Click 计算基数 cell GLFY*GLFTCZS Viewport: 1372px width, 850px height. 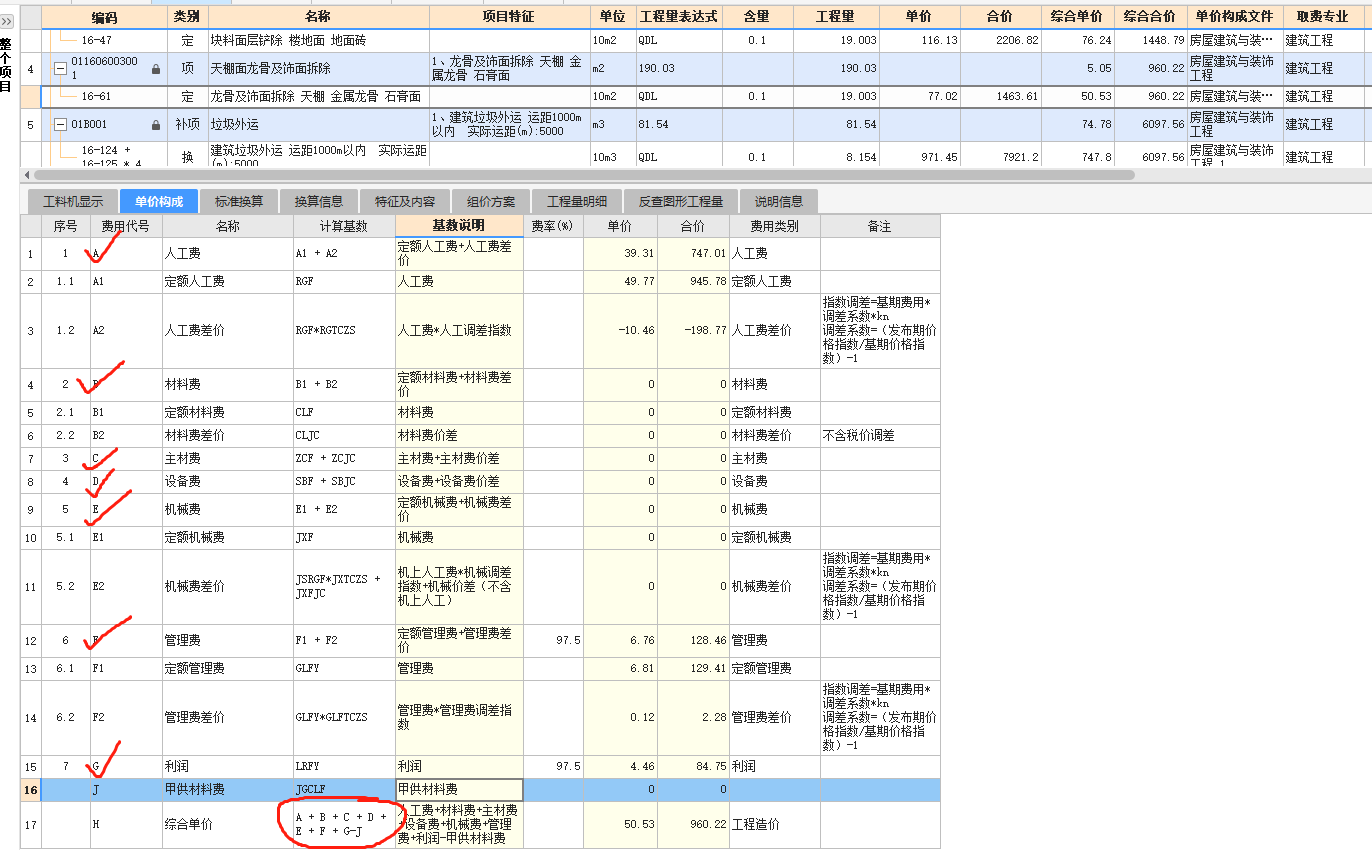[x=344, y=717]
